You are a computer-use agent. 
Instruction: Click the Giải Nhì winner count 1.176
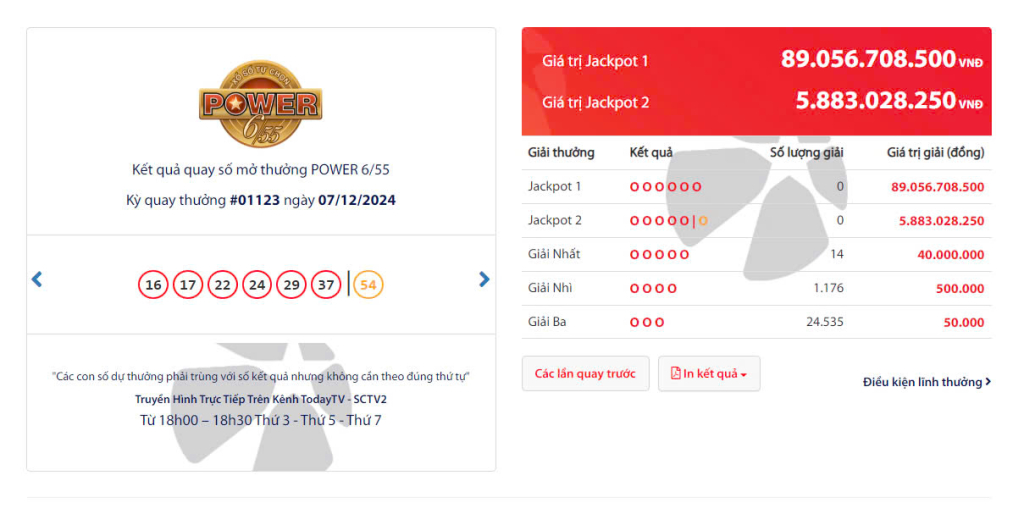(x=828, y=288)
